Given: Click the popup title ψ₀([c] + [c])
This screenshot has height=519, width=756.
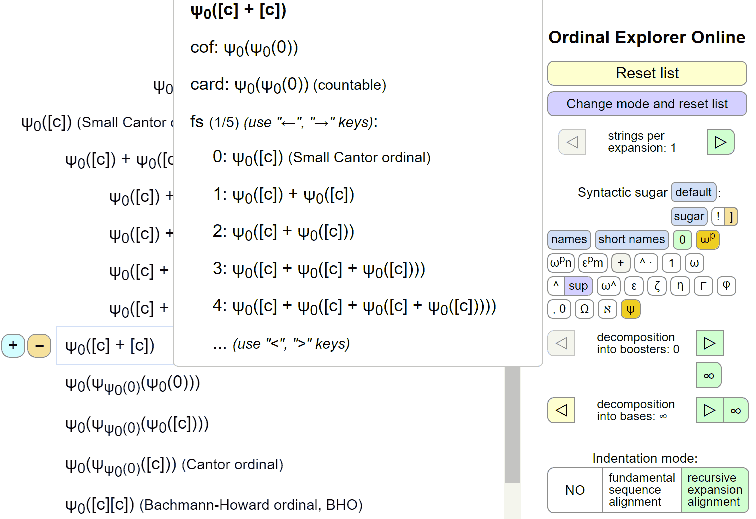Looking at the screenshot, I should (x=238, y=11).
